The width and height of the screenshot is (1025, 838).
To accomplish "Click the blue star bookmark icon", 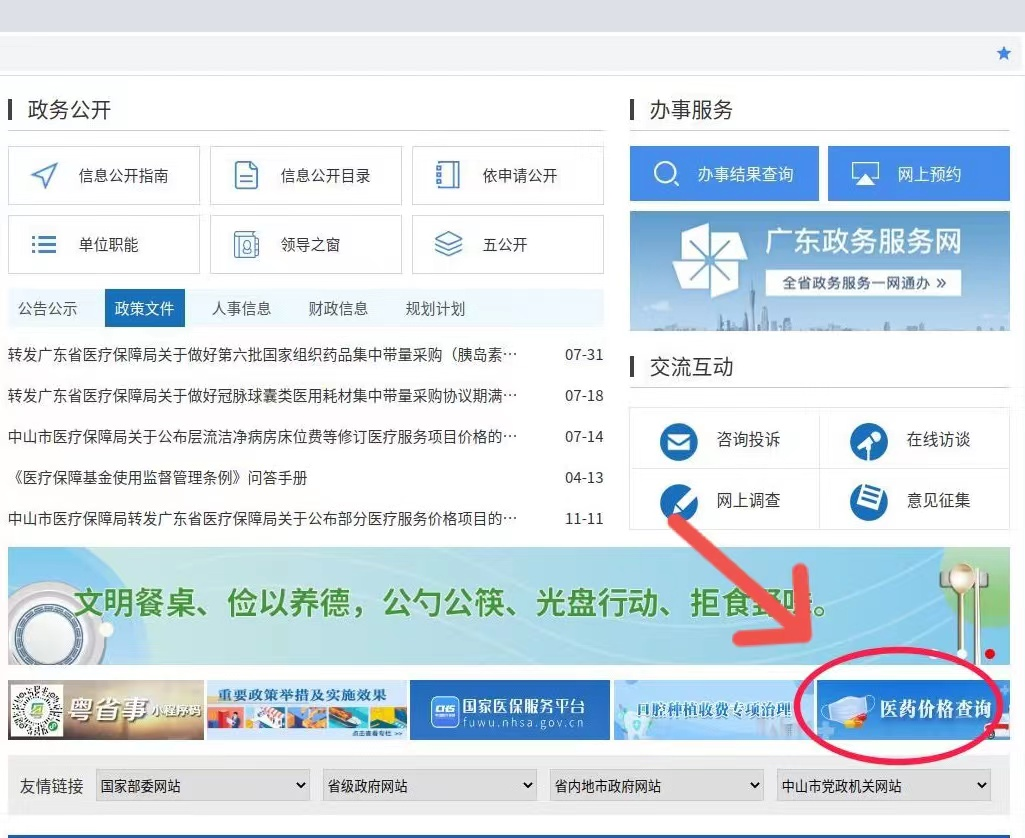I will 1003,53.
